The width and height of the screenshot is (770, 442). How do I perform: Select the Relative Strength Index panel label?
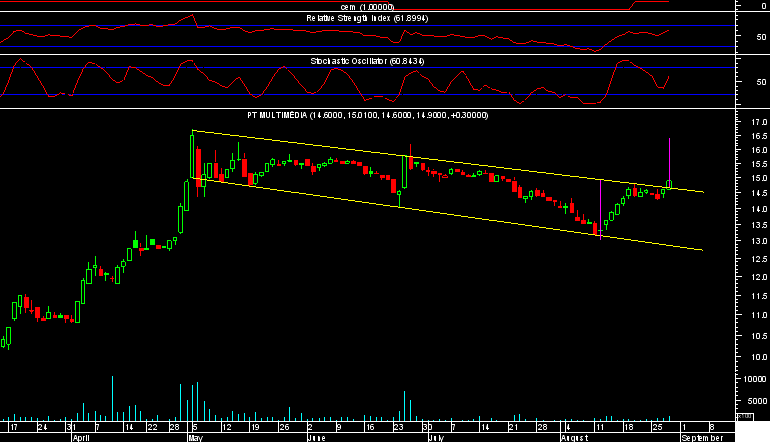pyautogui.click(x=367, y=18)
